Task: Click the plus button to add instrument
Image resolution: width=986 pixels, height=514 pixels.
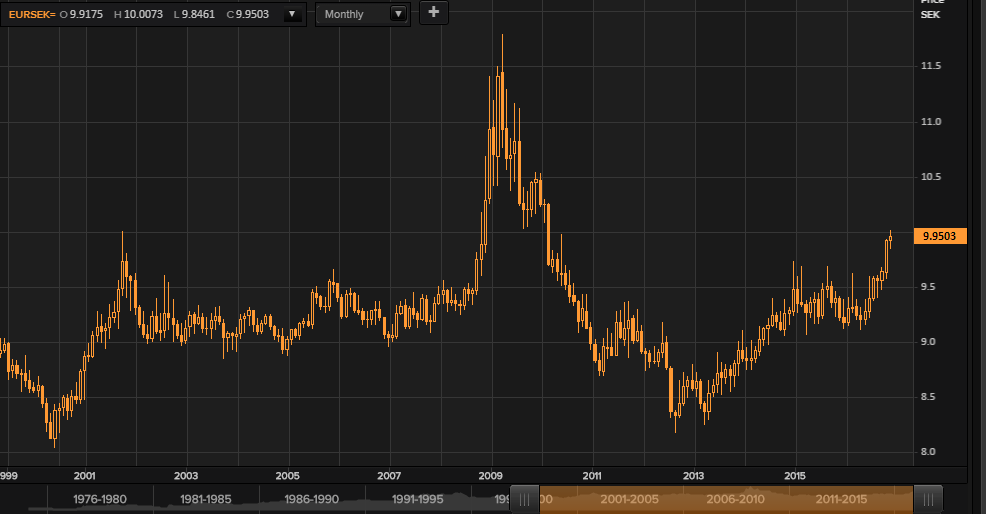Action: (x=433, y=13)
